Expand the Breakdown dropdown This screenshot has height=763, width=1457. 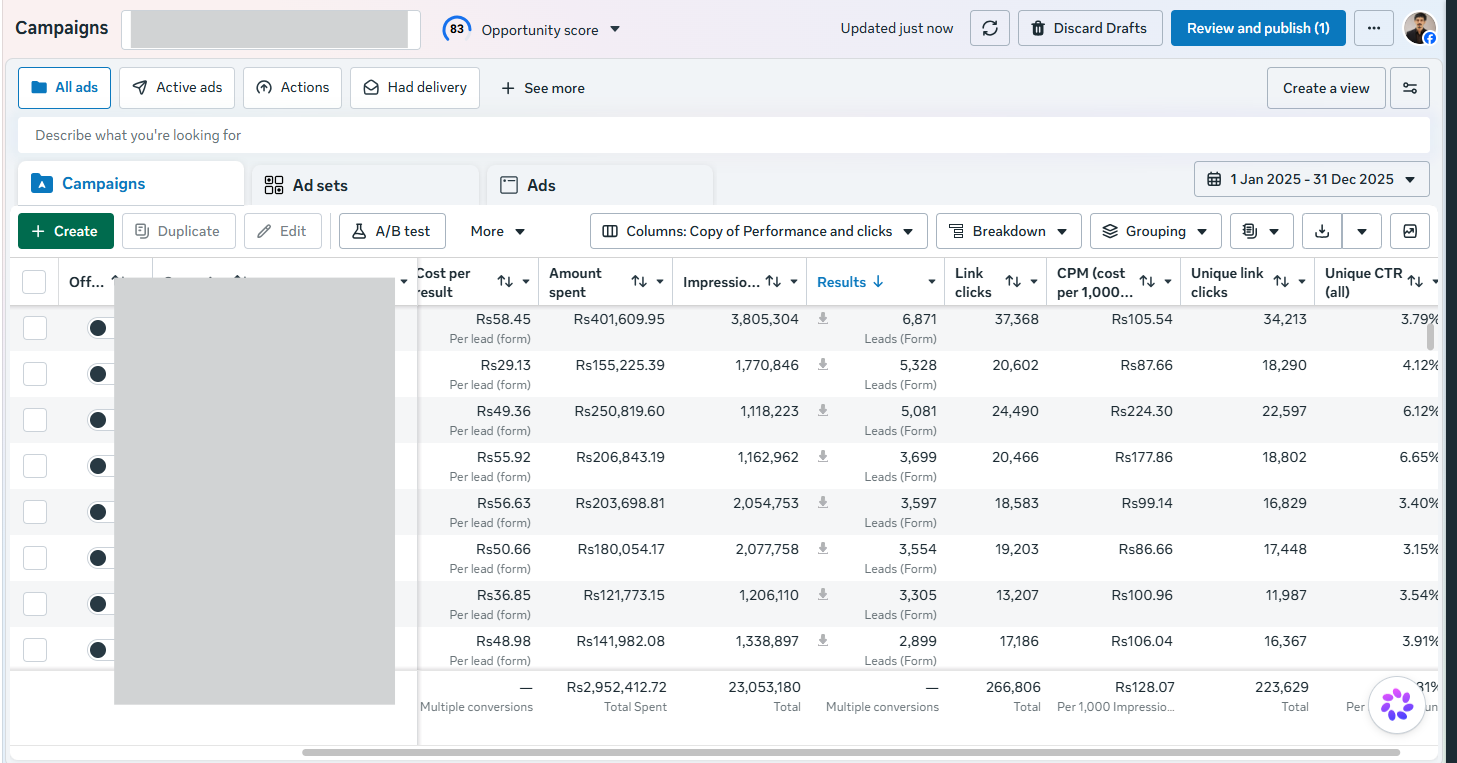(1009, 231)
